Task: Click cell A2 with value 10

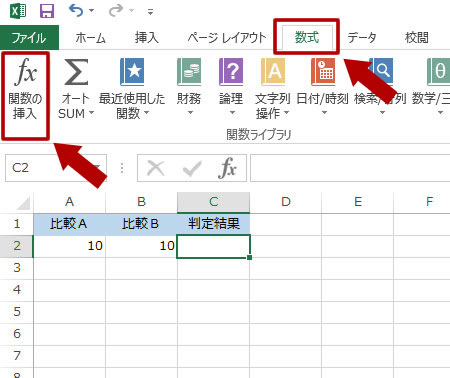Action: pyautogui.click(x=69, y=246)
